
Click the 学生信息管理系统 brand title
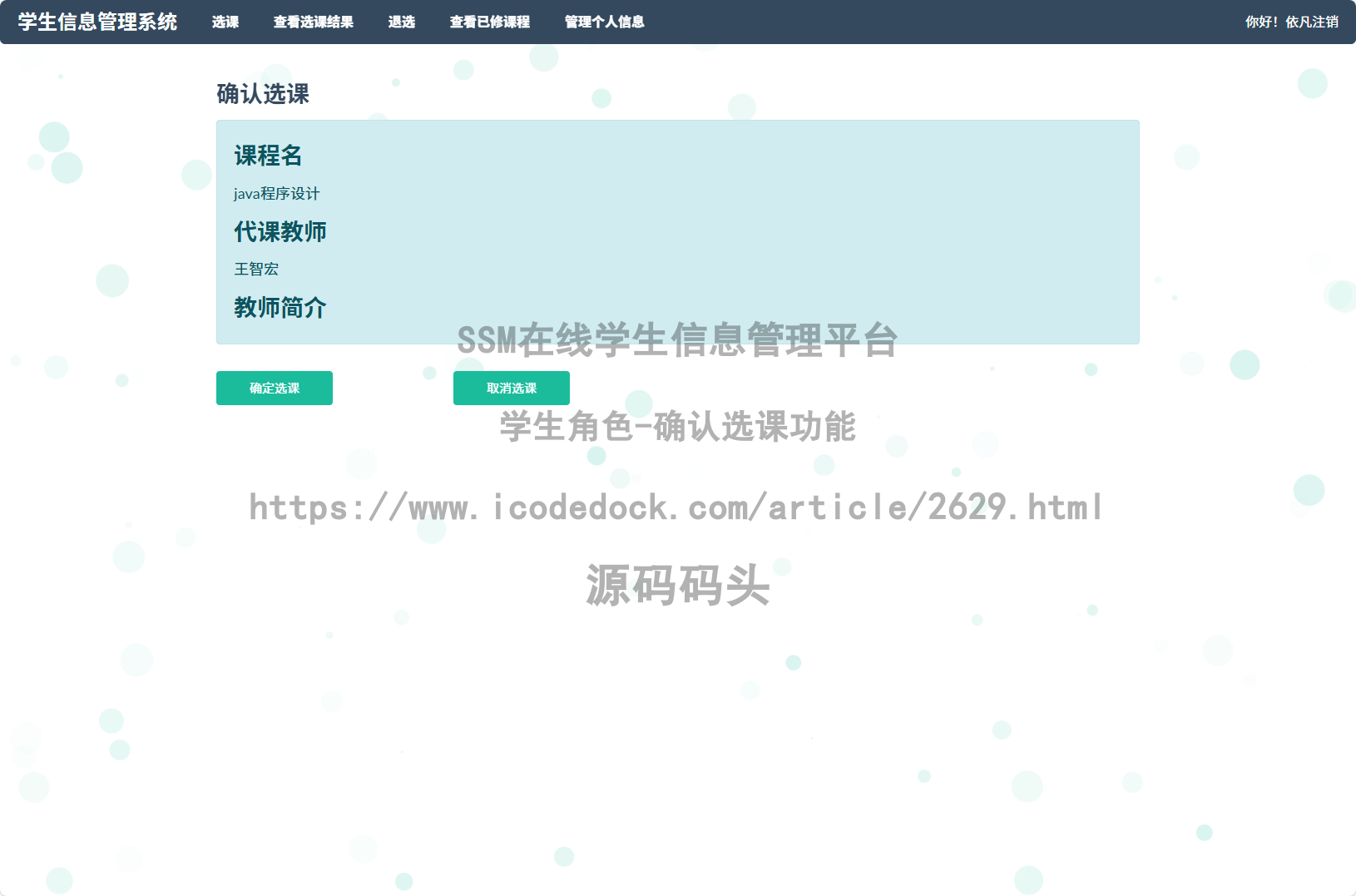[97, 22]
